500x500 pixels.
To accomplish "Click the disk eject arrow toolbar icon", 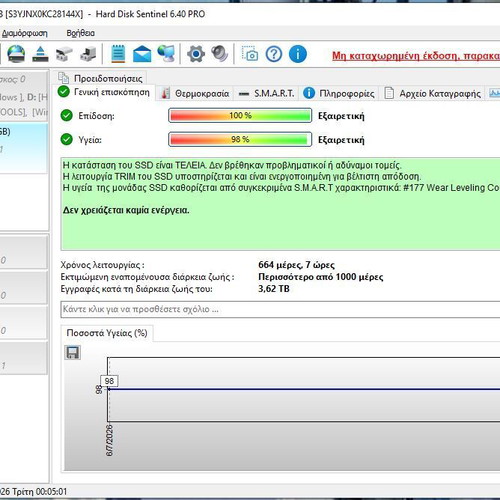I will click(40, 54).
